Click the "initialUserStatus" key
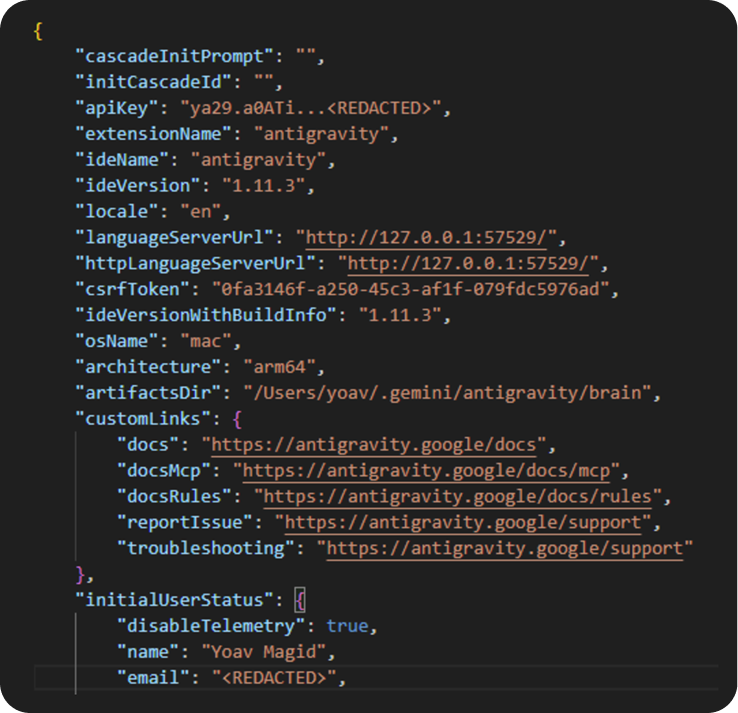This screenshot has height=713, width=738. pyautogui.click(x=175, y=600)
